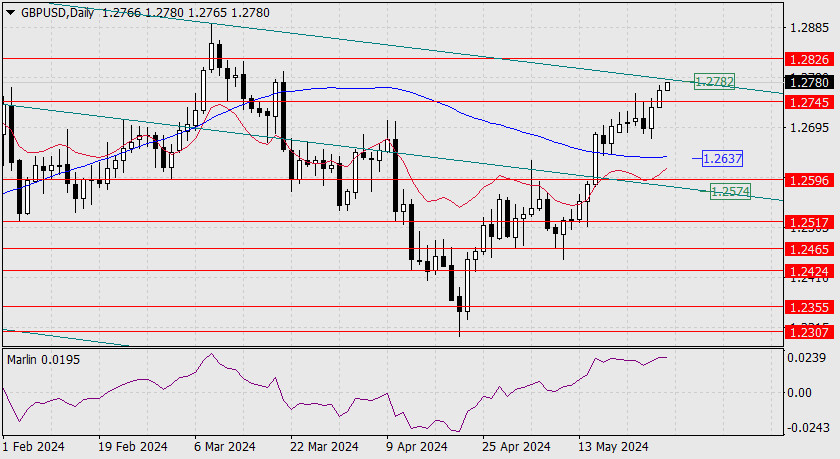
Task: Click the 19 Feb 2024 date label
Action: pos(133,446)
